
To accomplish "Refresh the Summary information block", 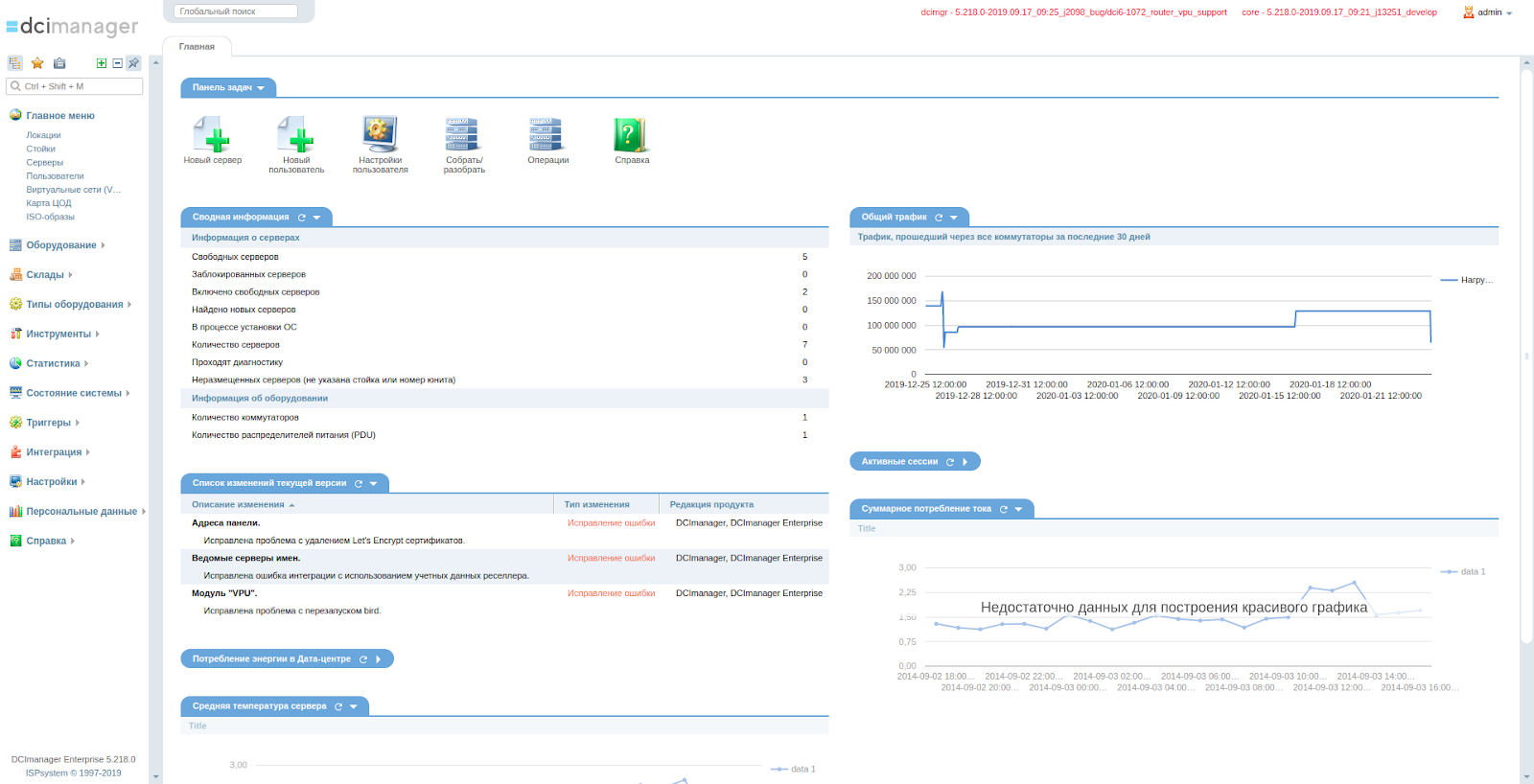I will (301, 218).
